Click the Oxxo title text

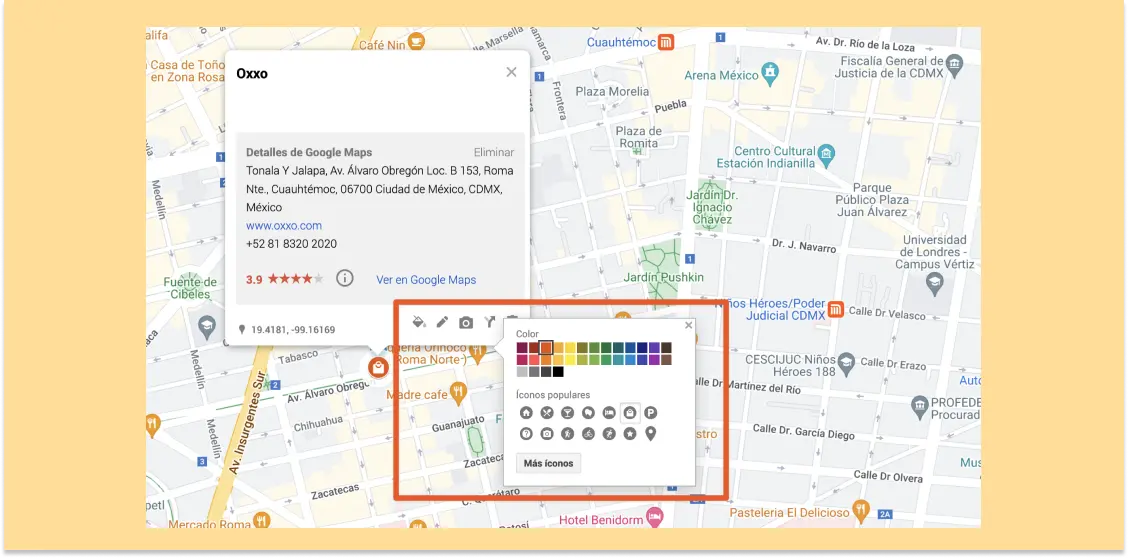tap(252, 73)
